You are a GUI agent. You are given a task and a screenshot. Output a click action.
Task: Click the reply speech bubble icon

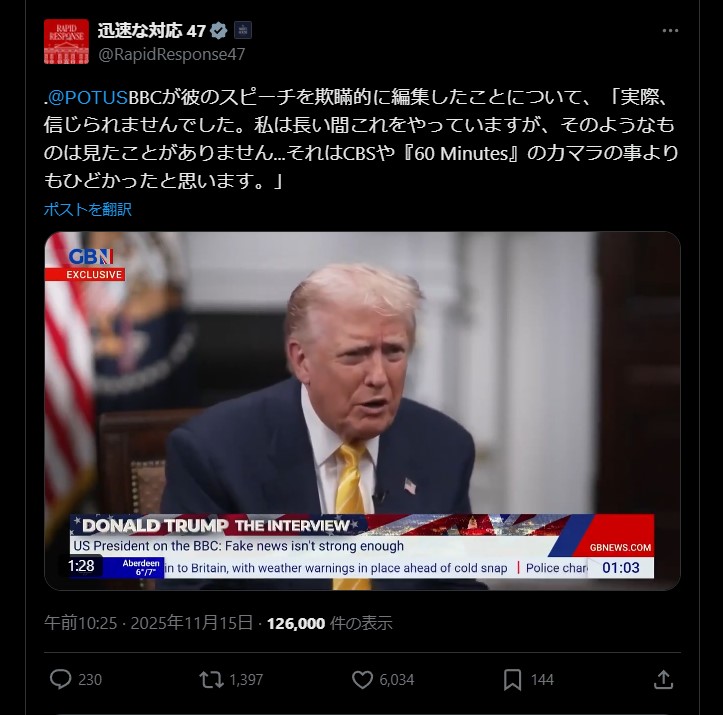(60, 680)
